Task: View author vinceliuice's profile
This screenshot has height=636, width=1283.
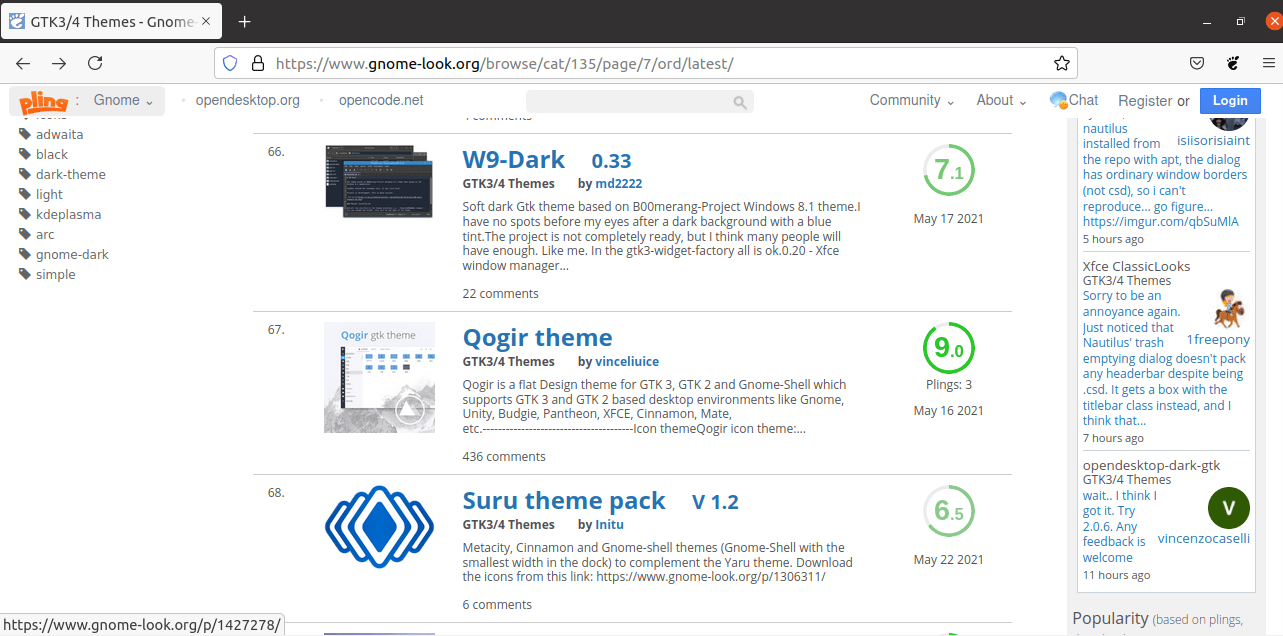Action: click(x=627, y=361)
